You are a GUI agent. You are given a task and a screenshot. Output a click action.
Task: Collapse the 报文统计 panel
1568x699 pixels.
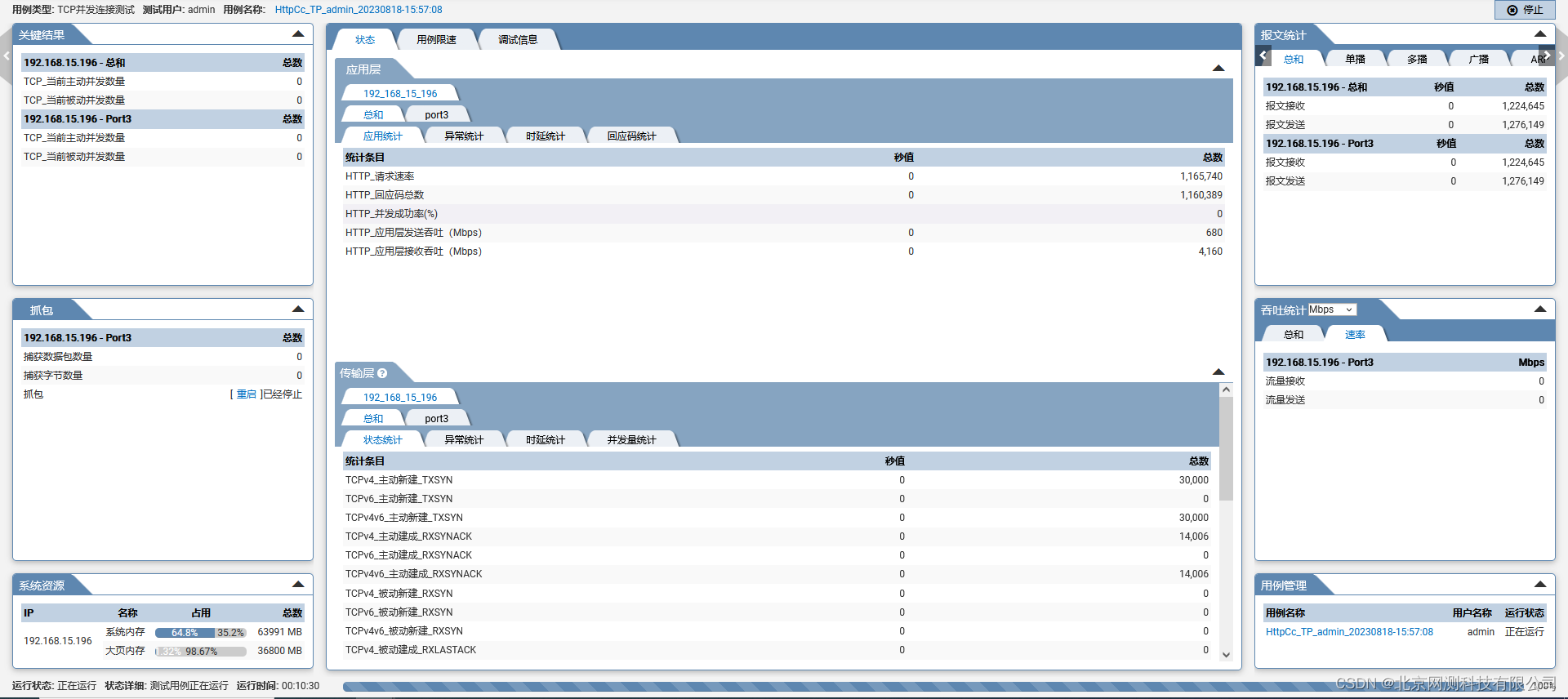pyautogui.click(x=1540, y=34)
